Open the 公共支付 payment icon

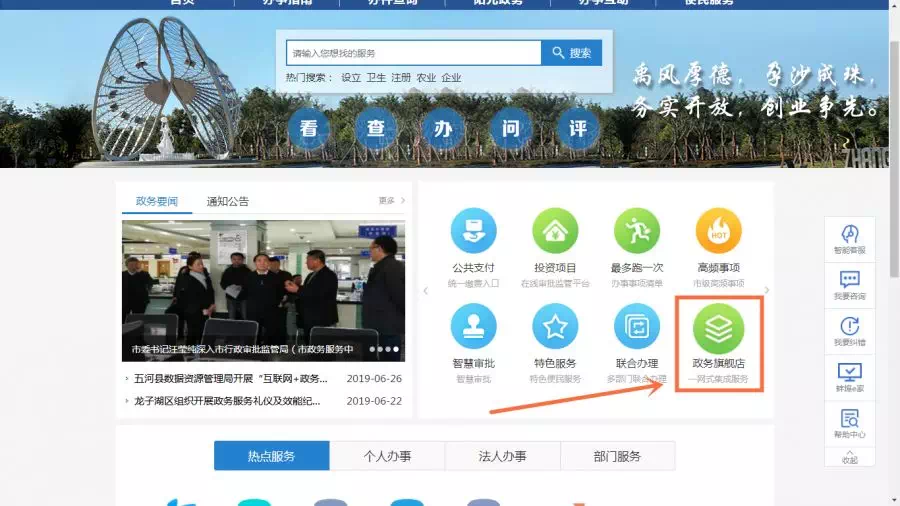pyautogui.click(x=473, y=231)
